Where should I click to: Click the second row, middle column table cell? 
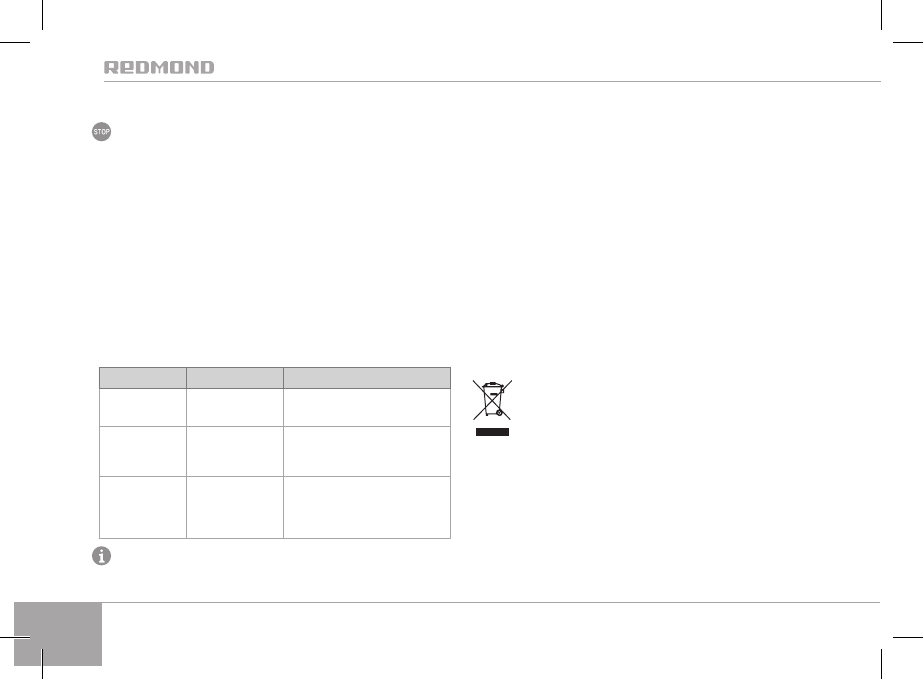[234, 450]
